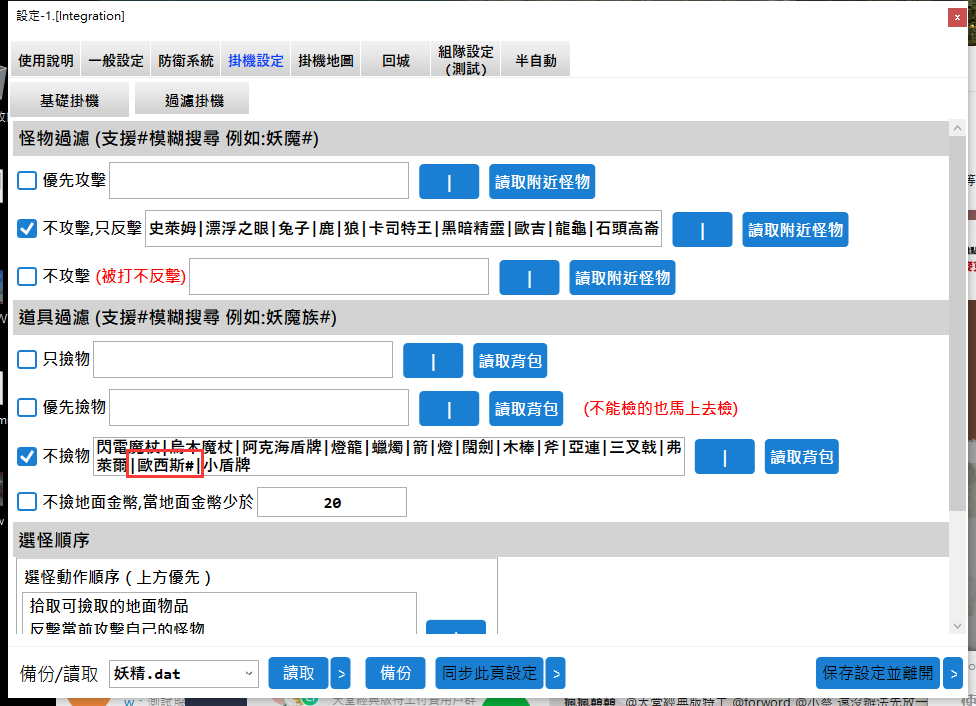Tick the 只撿物 checkbox
Image resolution: width=976 pixels, height=706 pixels.
(x=27, y=359)
